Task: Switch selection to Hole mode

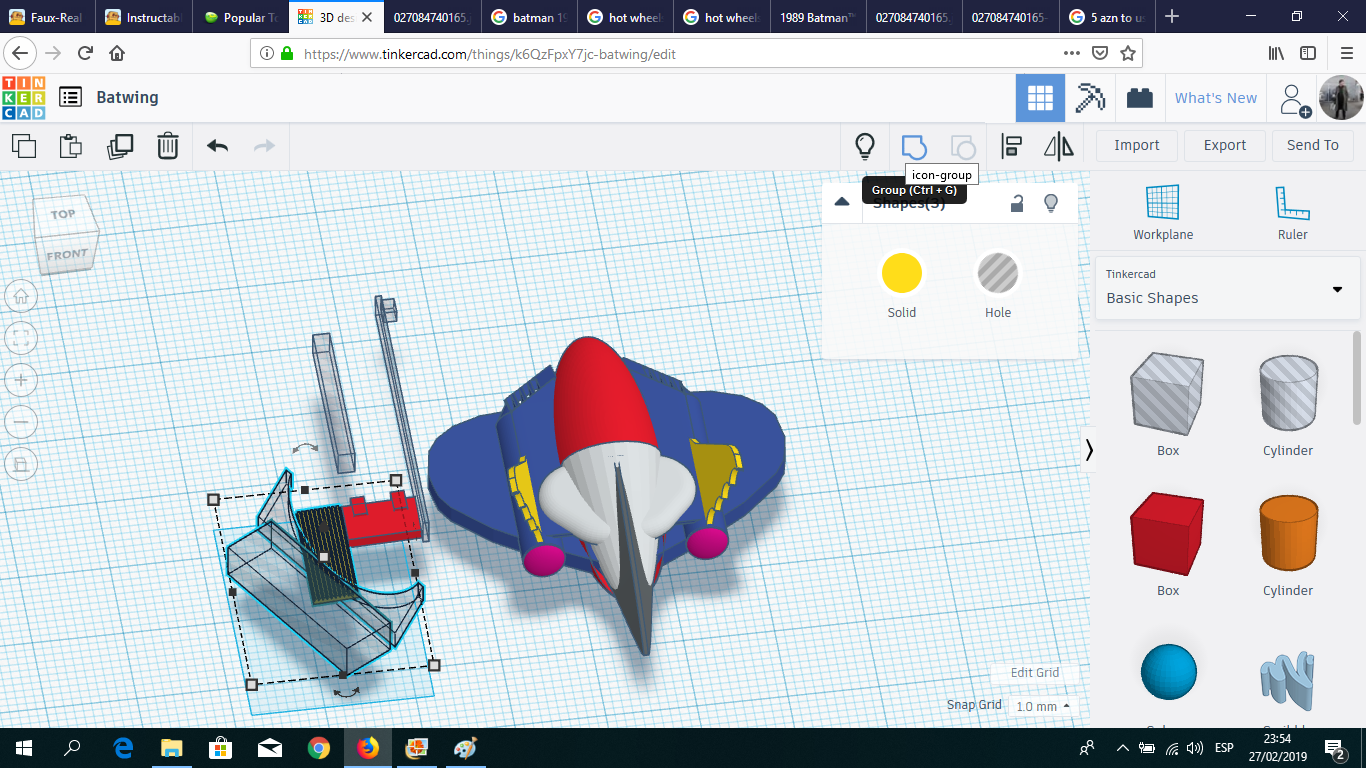Action: click(x=997, y=272)
